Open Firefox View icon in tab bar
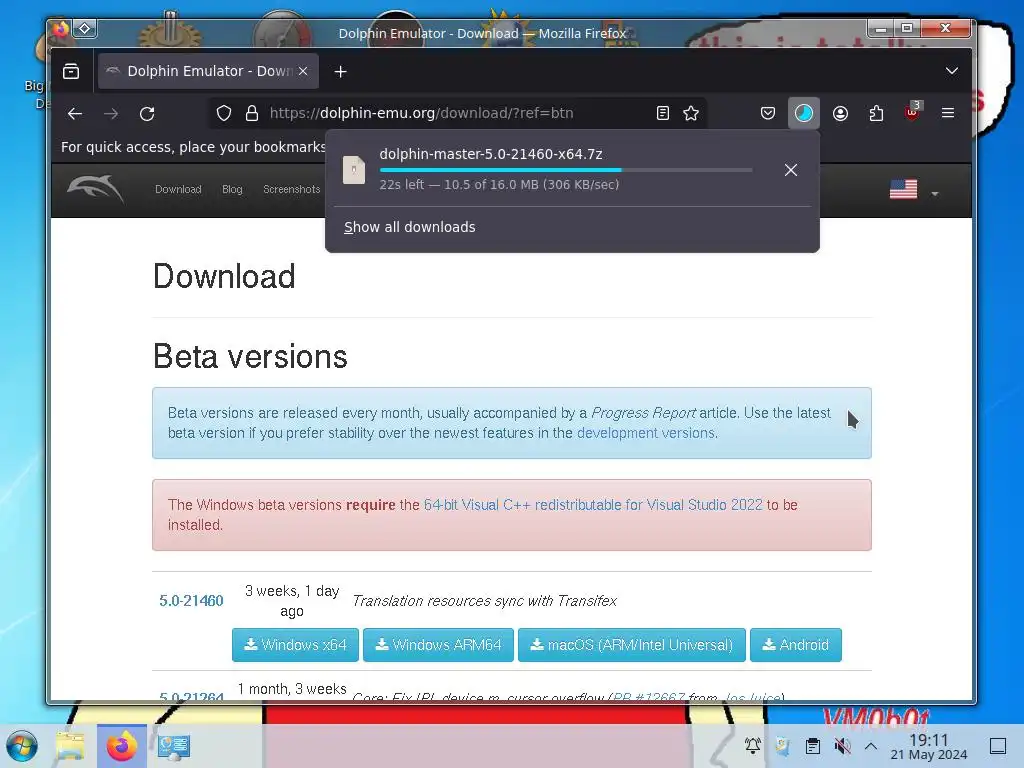 point(71,71)
